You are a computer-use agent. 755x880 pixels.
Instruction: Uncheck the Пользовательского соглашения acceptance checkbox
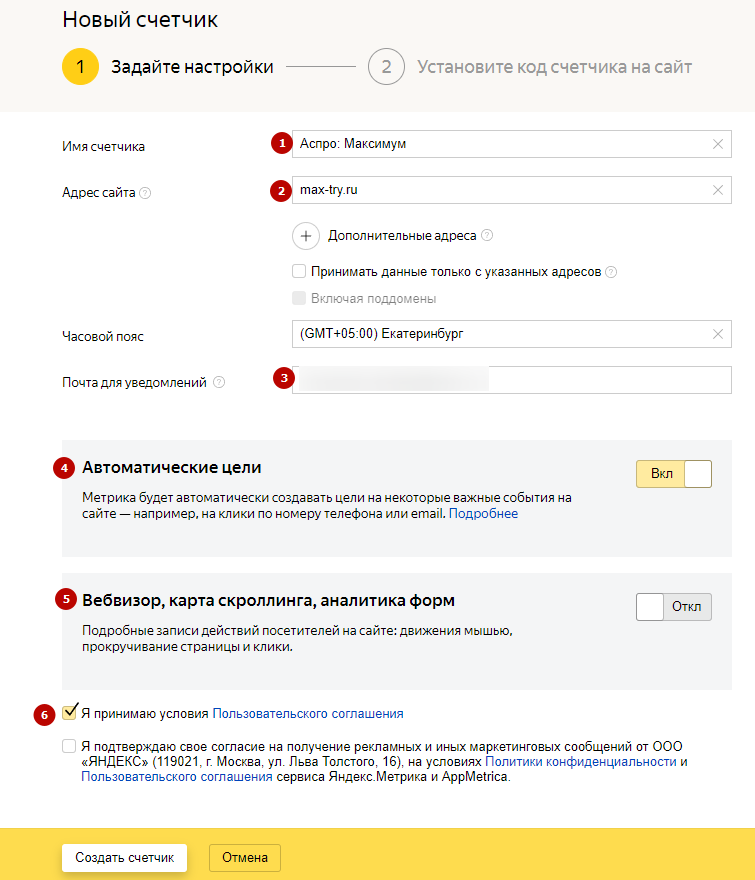69,712
